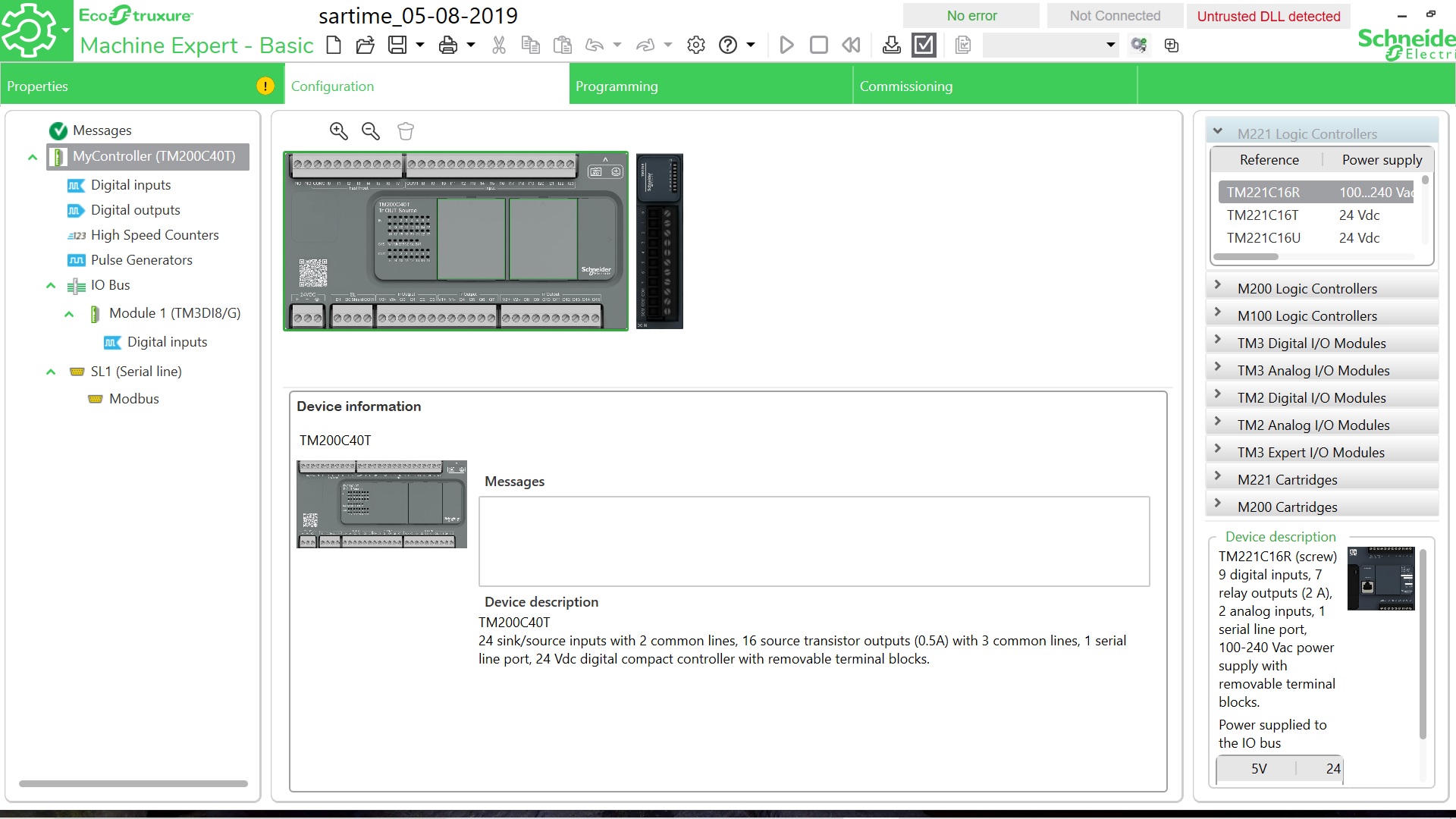The height and width of the screenshot is (819, 1456).
Task: Click the Zoom out magnifier icon
Action: (x=371, y=131)
